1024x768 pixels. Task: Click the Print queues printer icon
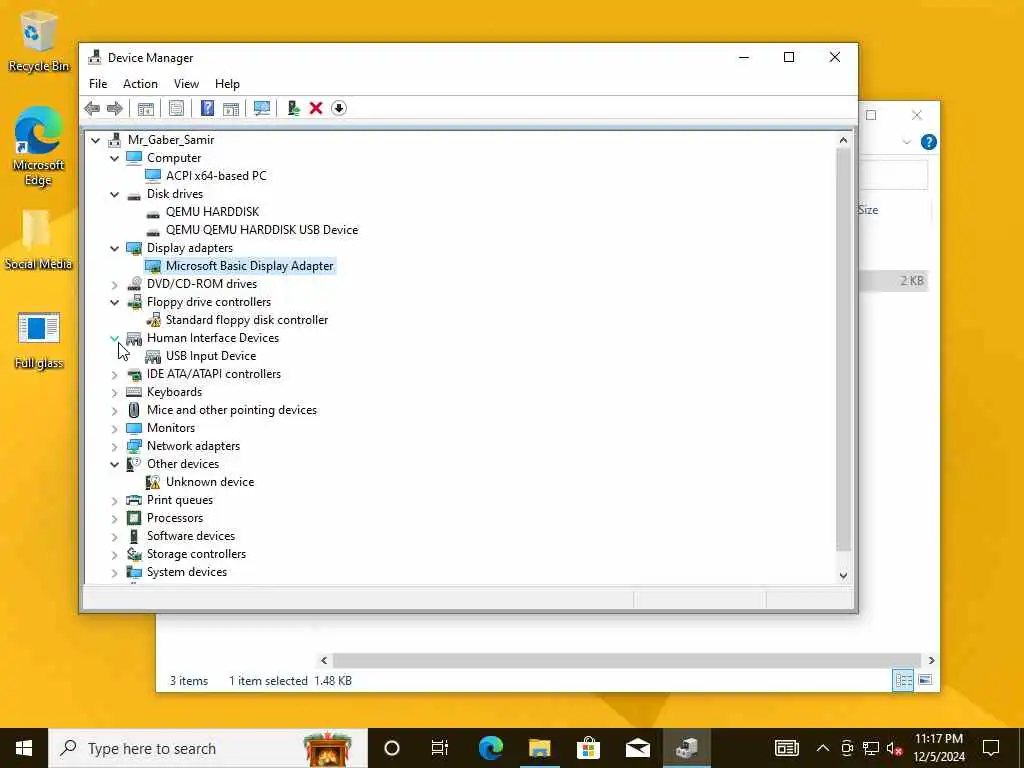(x=134, y=500)
